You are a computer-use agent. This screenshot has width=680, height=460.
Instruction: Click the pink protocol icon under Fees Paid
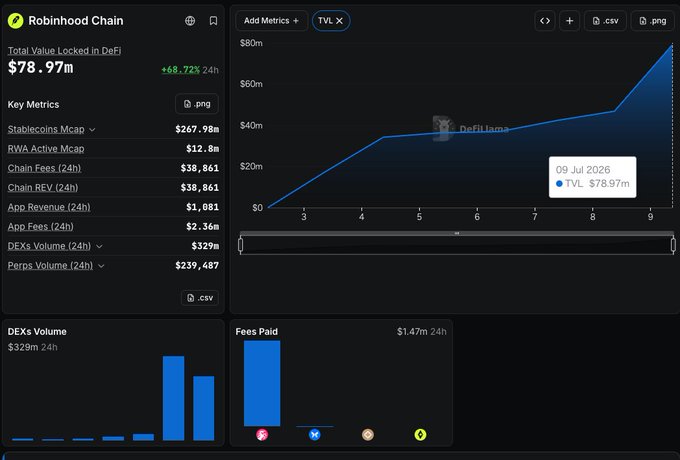262,434
